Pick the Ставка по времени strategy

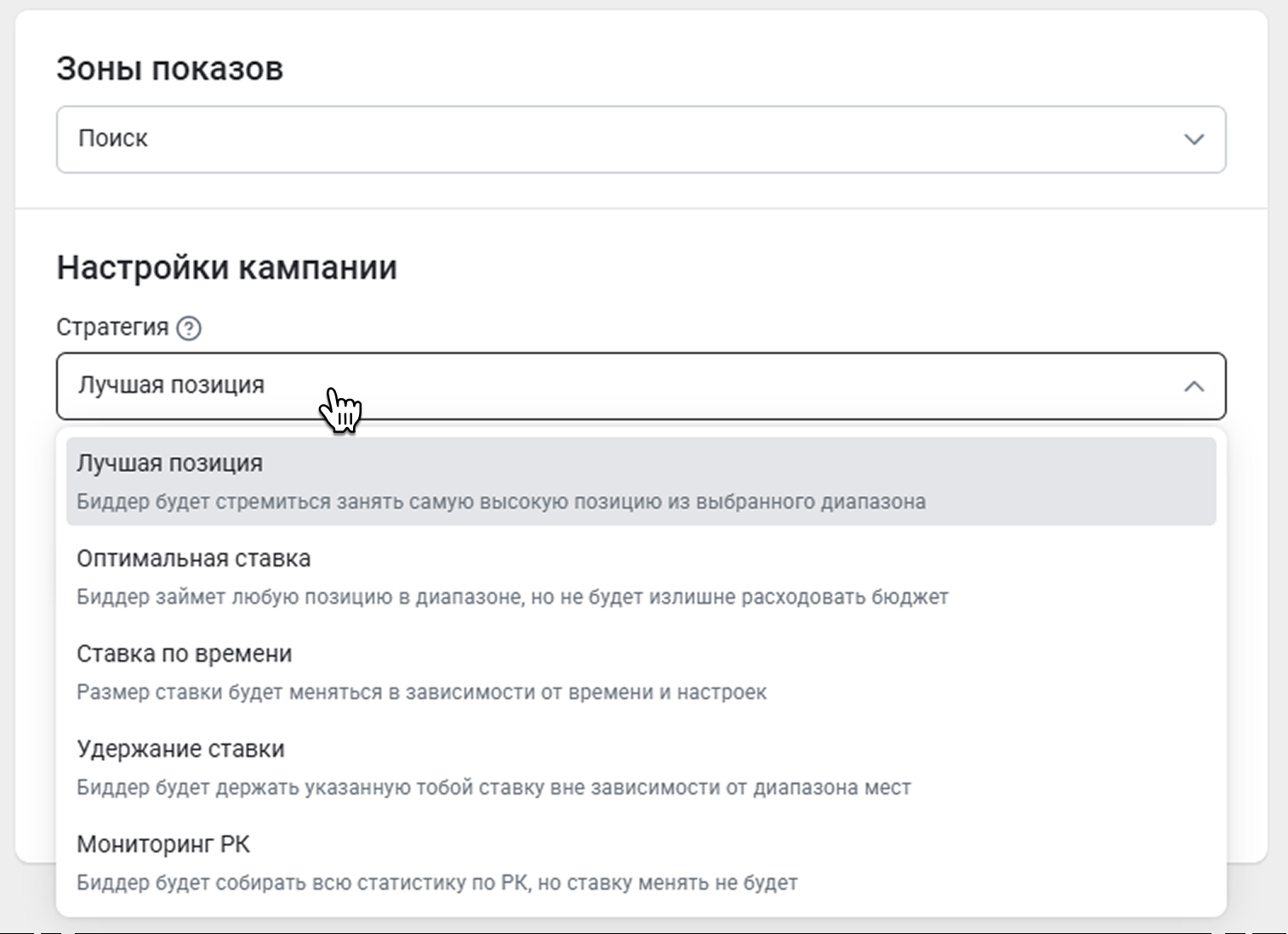pyautogui.click(x=184, y=654)
